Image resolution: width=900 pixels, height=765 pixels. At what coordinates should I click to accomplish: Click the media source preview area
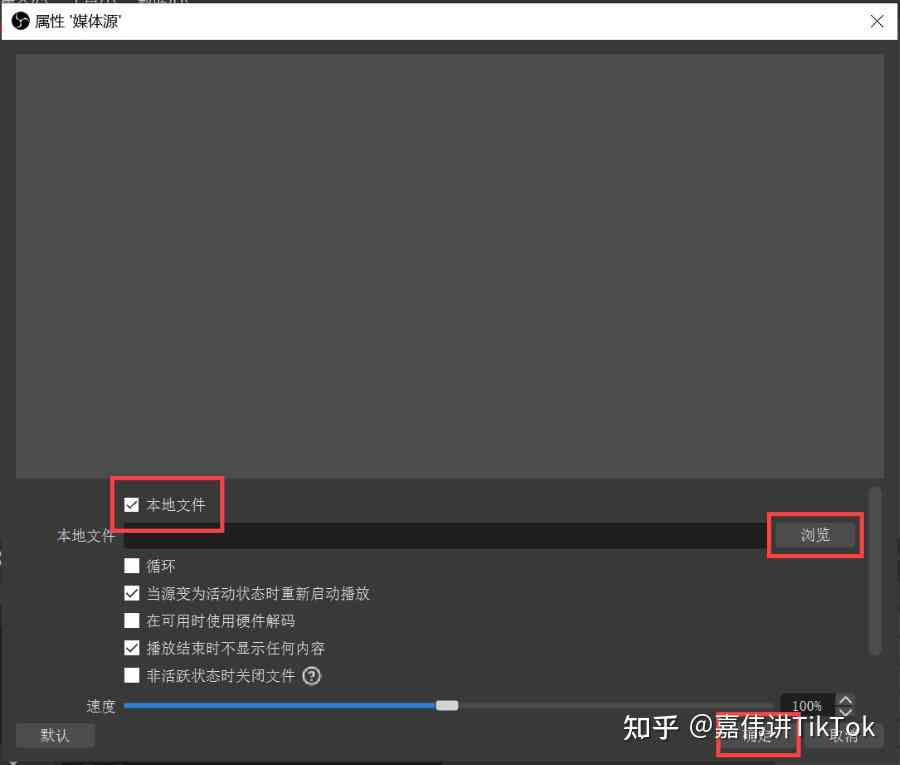point(449,266)
